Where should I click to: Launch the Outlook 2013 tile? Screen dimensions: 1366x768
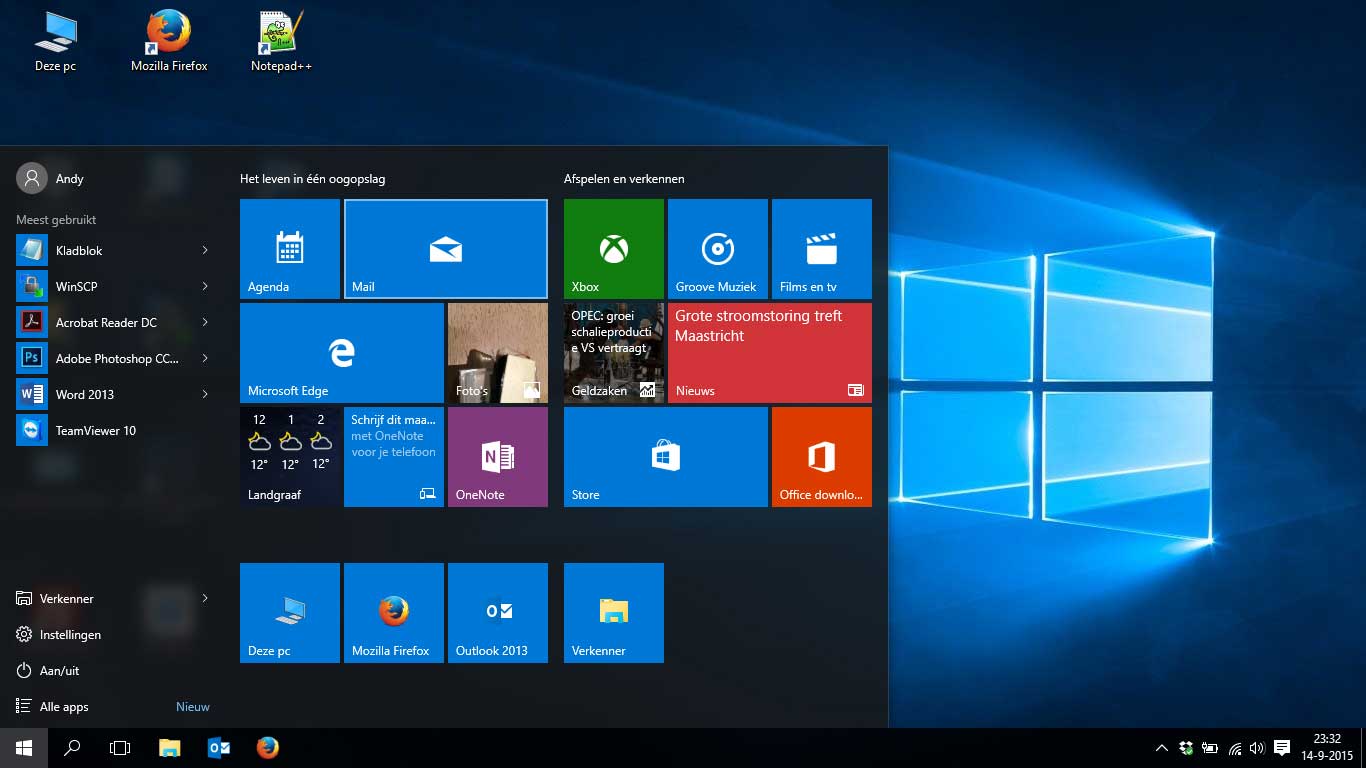[498, 613]
